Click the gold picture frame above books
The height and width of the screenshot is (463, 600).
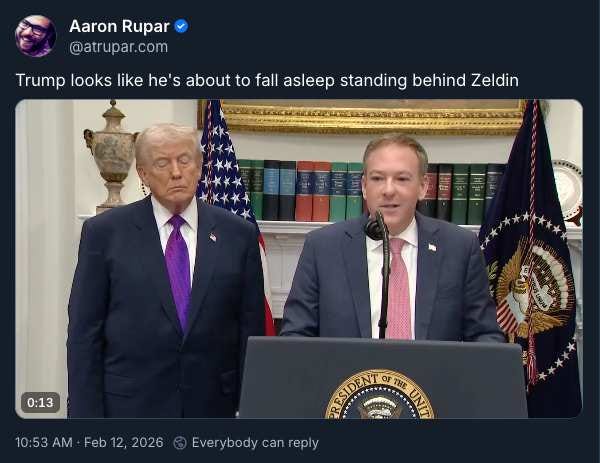point(362,117)
